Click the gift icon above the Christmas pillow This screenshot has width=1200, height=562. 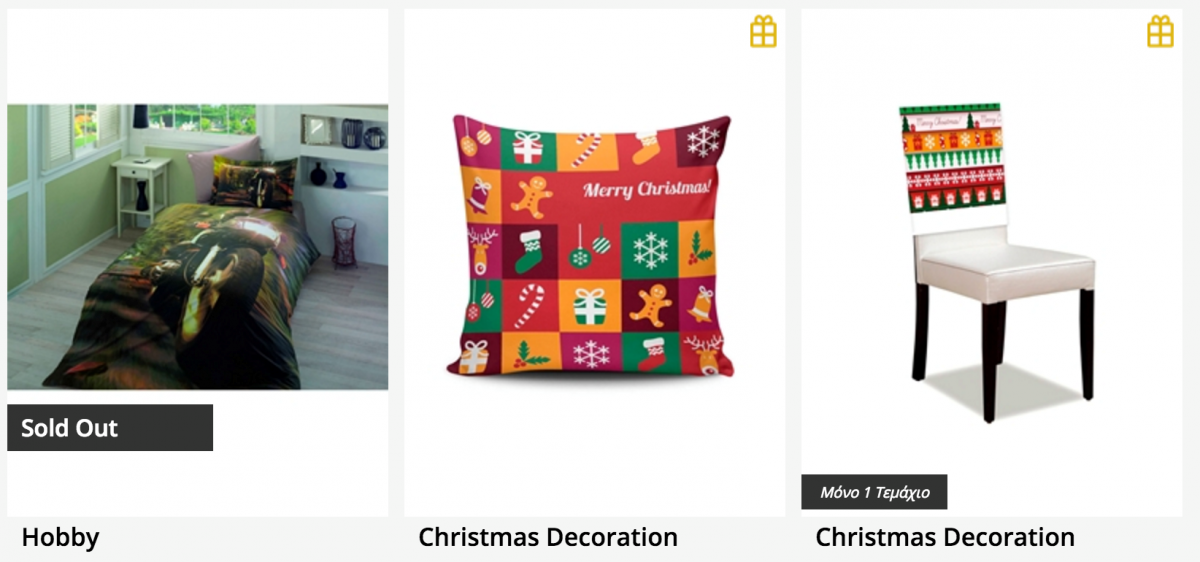tap(763, 32)
